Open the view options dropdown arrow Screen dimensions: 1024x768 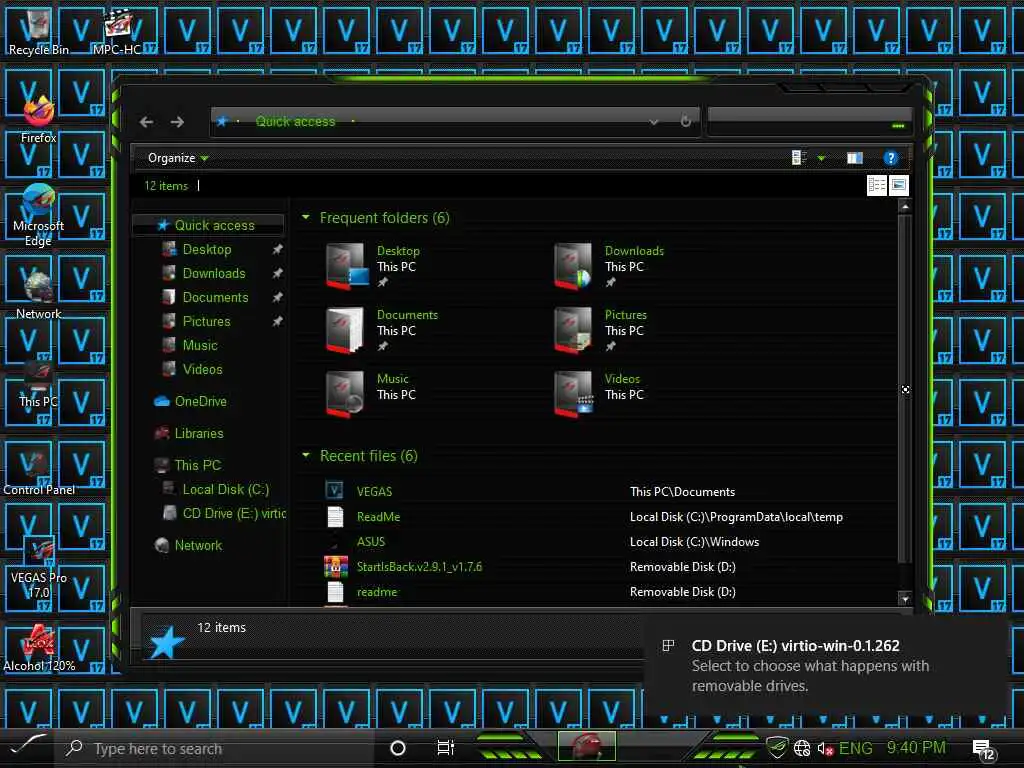click(822, 158)
